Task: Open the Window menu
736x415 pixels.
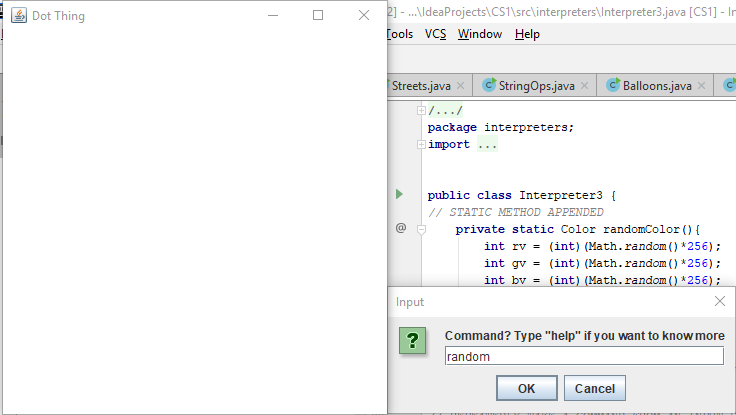Action: point(480,34)
